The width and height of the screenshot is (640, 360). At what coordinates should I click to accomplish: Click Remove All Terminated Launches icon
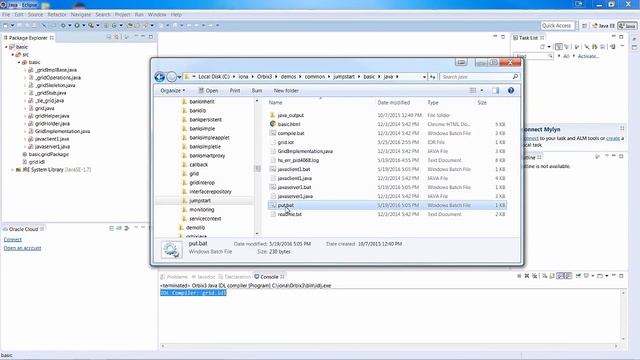tap(534, 276)
